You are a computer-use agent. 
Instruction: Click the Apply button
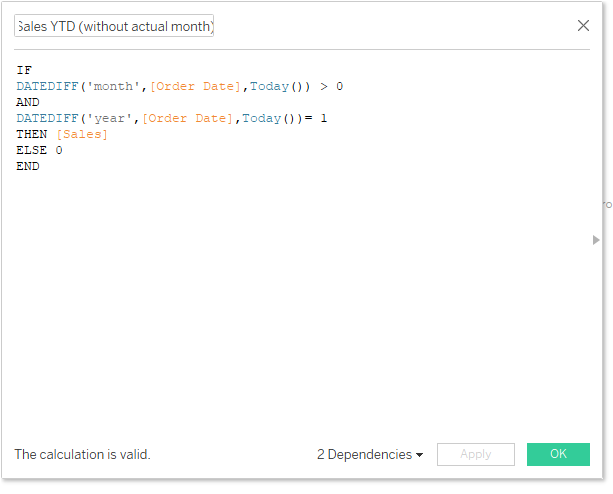tap(475, 454)
